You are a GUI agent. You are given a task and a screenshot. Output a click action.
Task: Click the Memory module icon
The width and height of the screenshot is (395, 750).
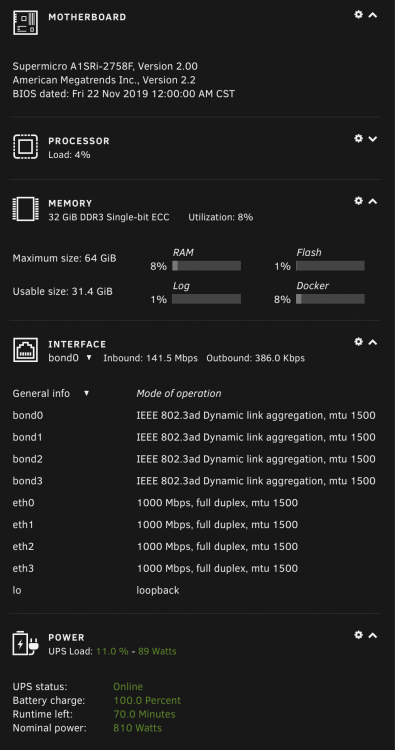tap(25, 209)
